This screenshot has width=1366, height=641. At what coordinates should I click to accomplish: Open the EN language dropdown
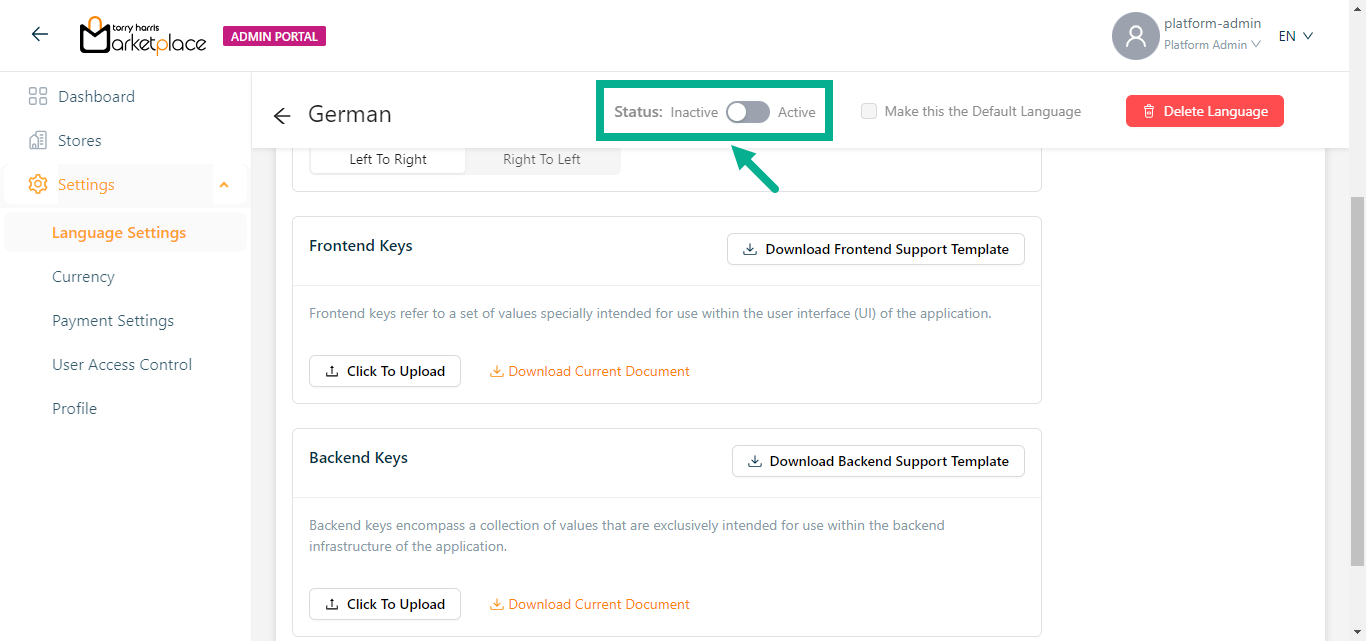[x=1296, y=36]
